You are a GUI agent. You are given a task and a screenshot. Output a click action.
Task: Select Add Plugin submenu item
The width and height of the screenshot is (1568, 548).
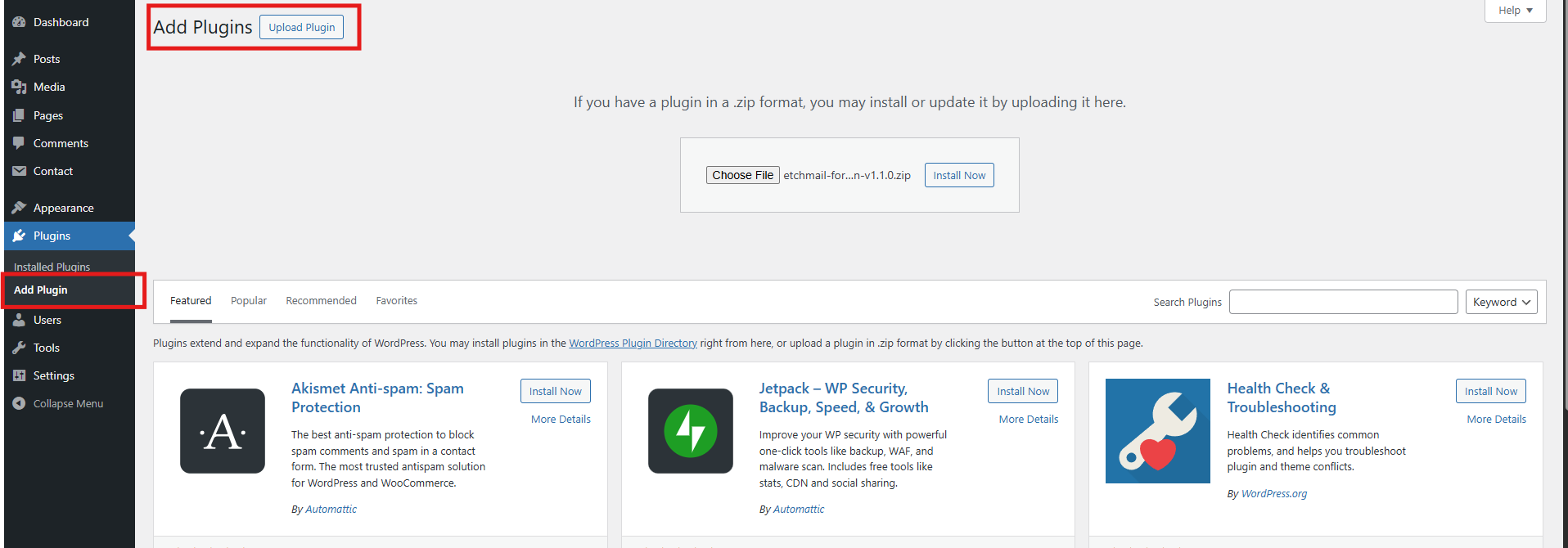[41, 290]
